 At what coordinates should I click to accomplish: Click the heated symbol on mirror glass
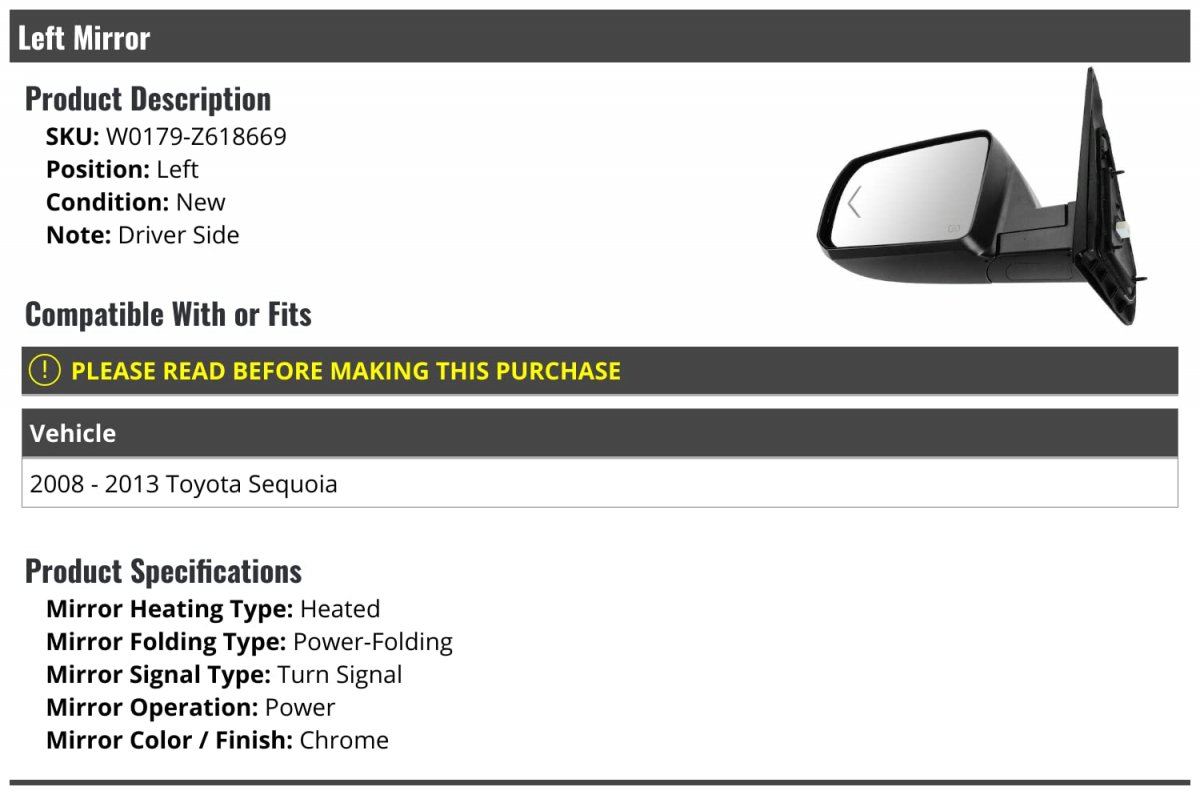tap(953, 229)
